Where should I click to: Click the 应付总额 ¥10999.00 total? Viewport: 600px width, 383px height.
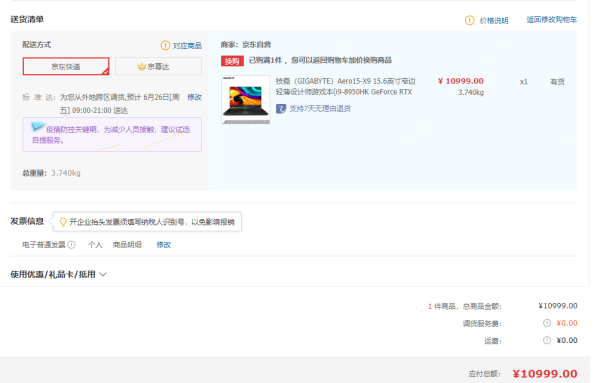[x=545, y=374]
